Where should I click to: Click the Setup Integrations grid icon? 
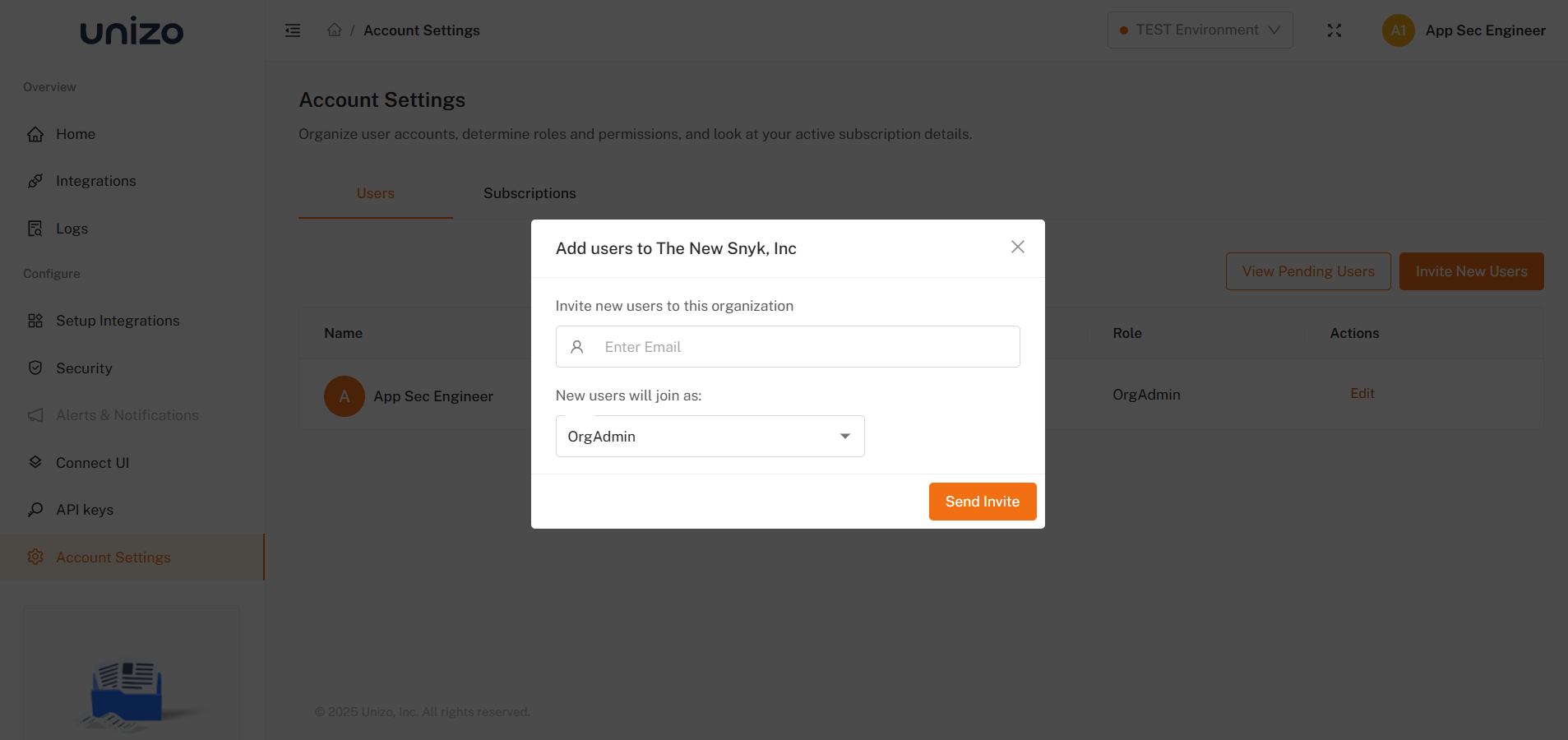(x=35, y=321)
